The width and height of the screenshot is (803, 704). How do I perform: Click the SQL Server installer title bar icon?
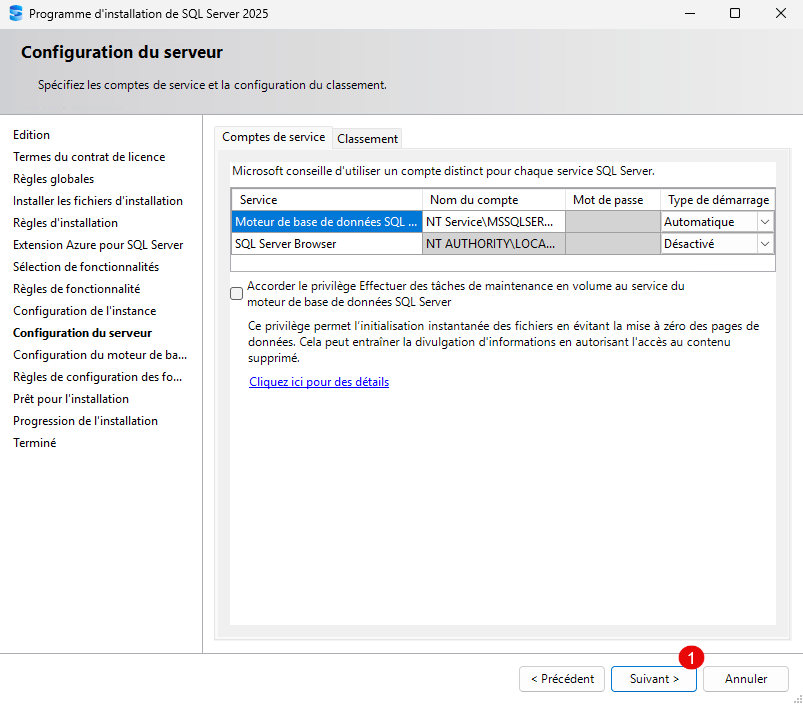[16, 13]
